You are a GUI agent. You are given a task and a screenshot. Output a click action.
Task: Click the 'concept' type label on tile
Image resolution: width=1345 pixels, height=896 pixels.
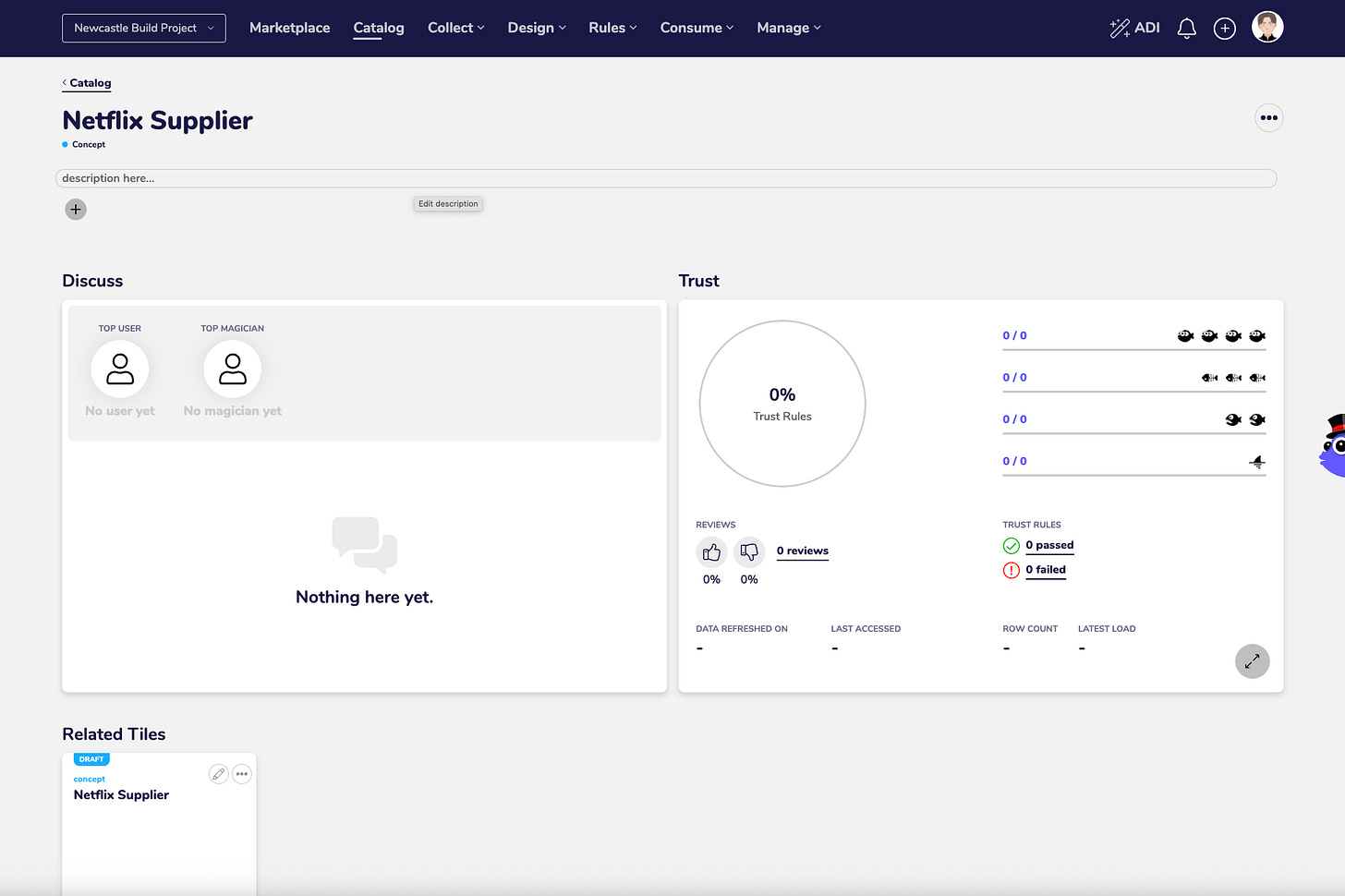coord(90,780)
